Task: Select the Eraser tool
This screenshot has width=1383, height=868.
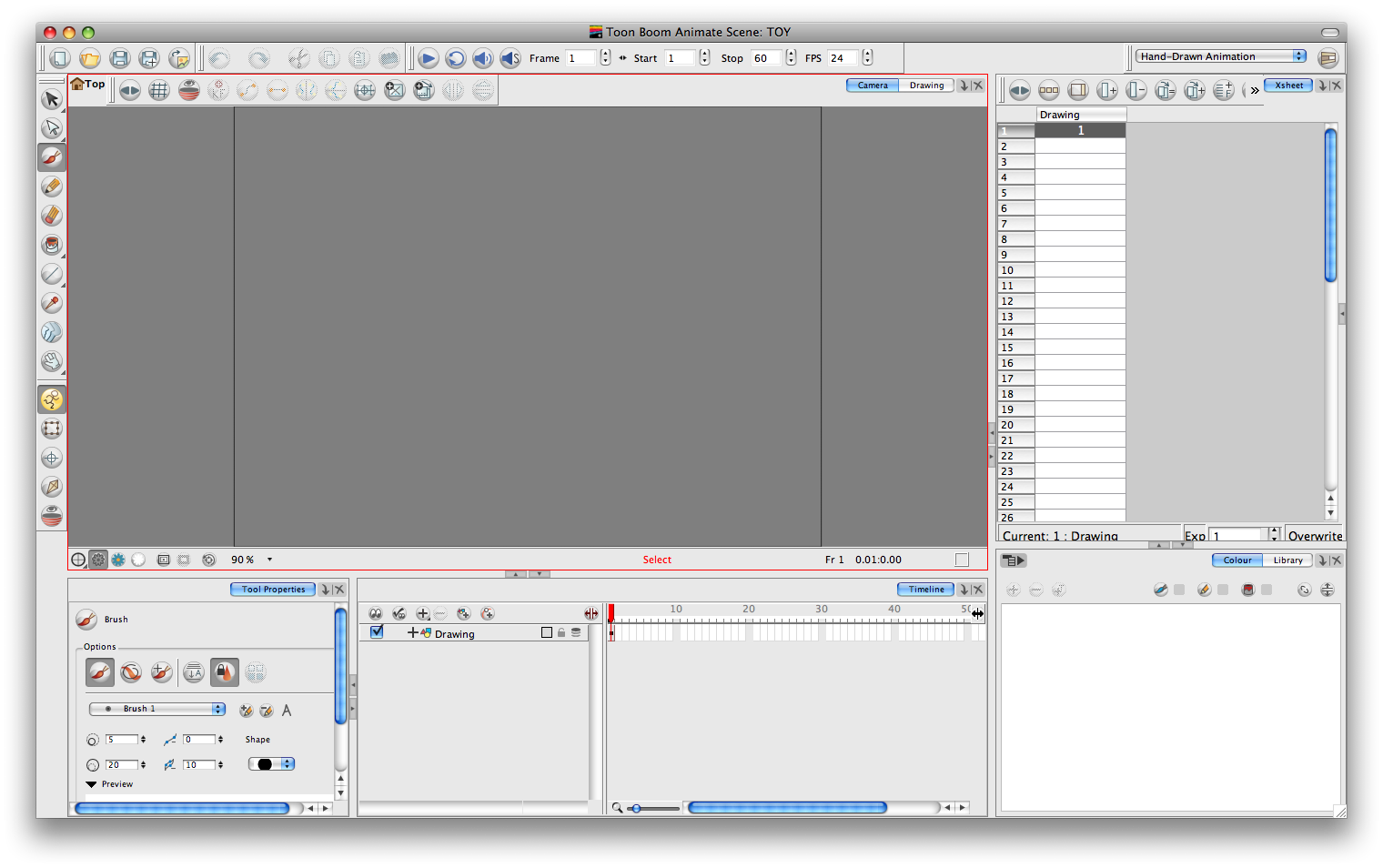Action: point(52,216)
